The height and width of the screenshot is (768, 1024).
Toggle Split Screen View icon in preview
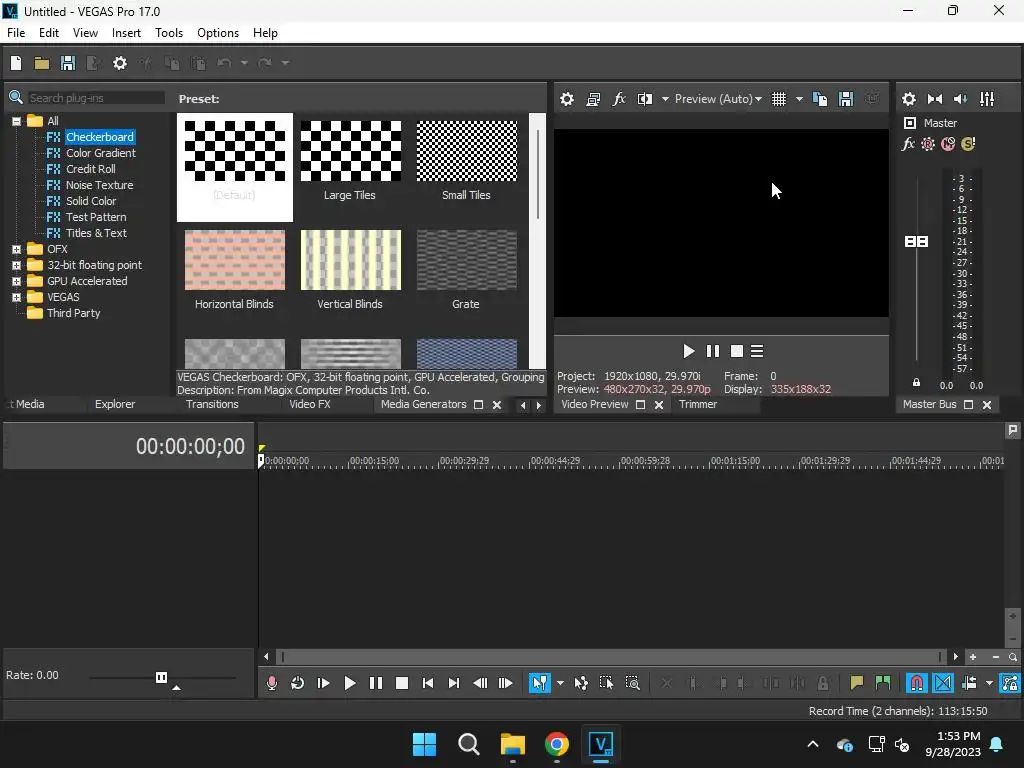(645, 99)
